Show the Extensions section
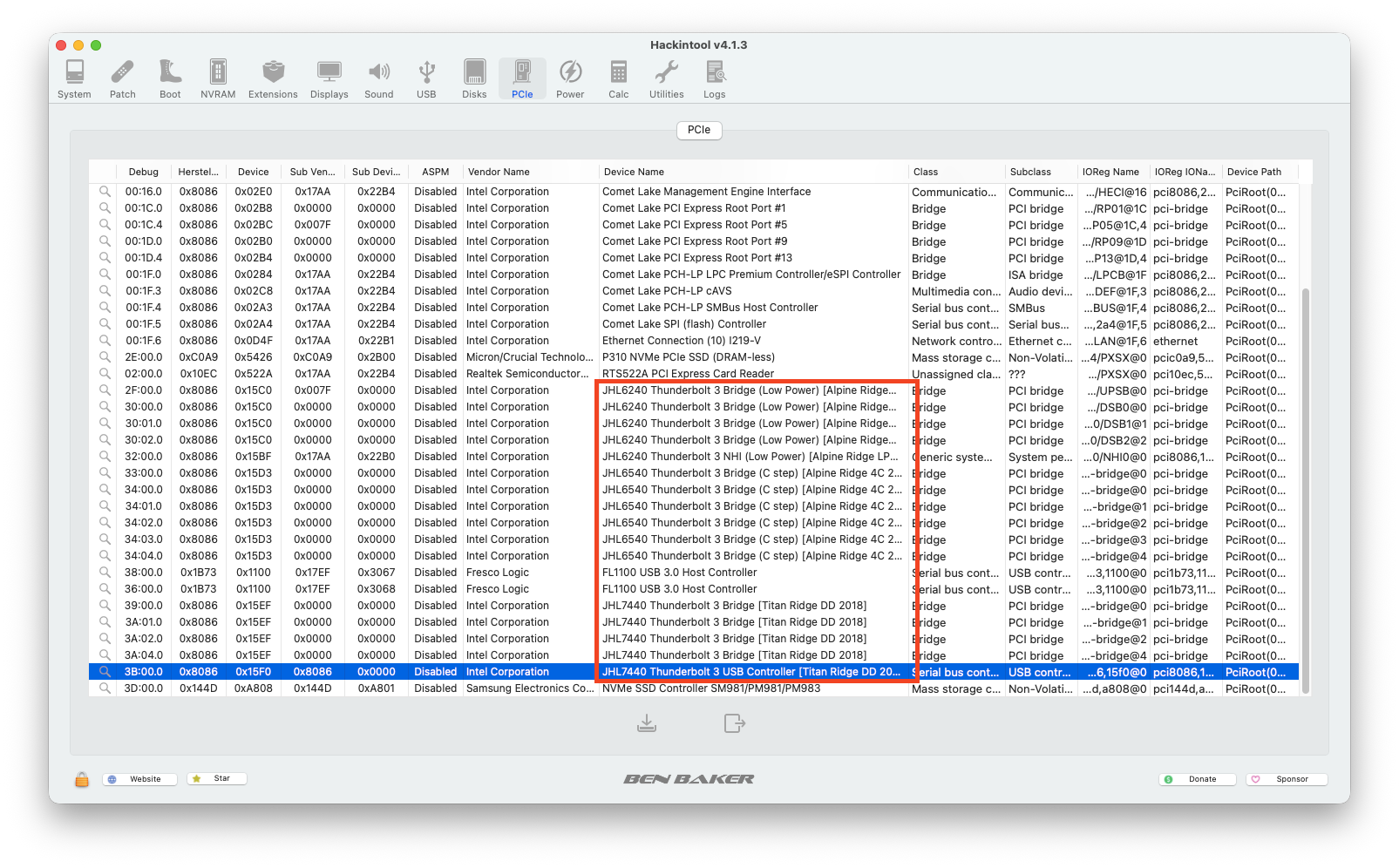This screenshot has height=868, width=1399. point(273,78)
